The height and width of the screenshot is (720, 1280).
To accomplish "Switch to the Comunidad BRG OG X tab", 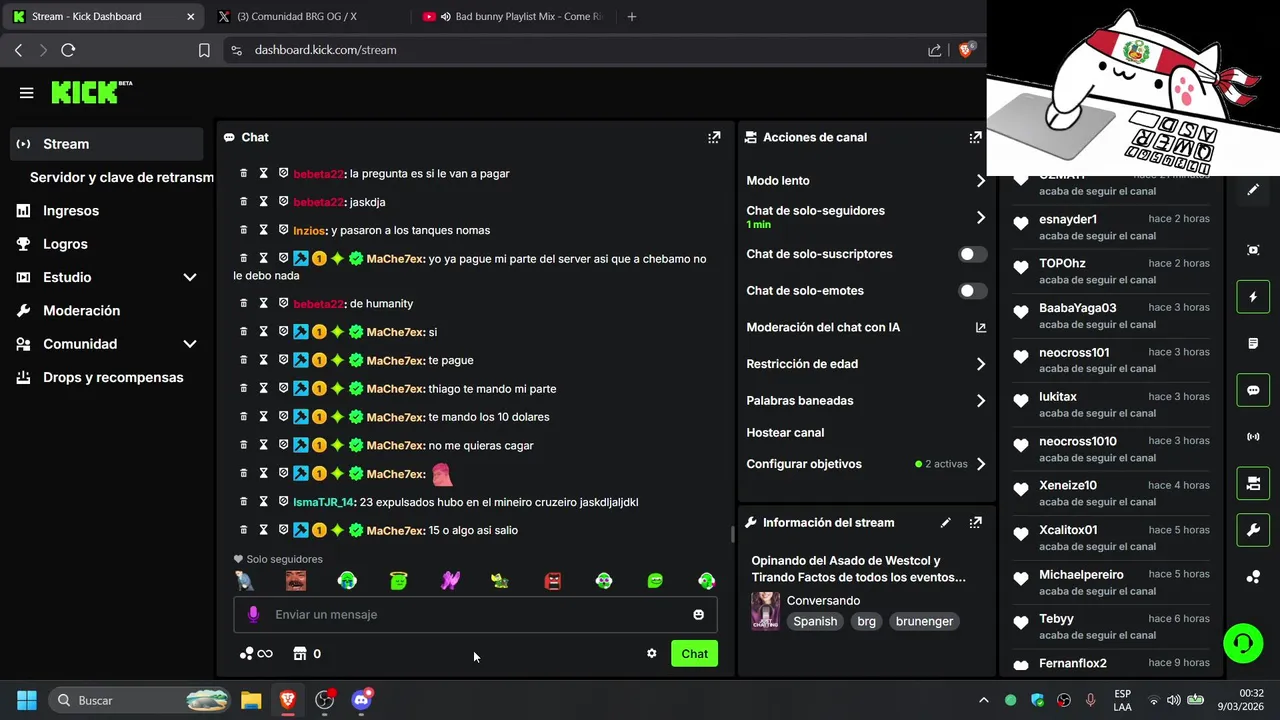I will tap(308, 17).
